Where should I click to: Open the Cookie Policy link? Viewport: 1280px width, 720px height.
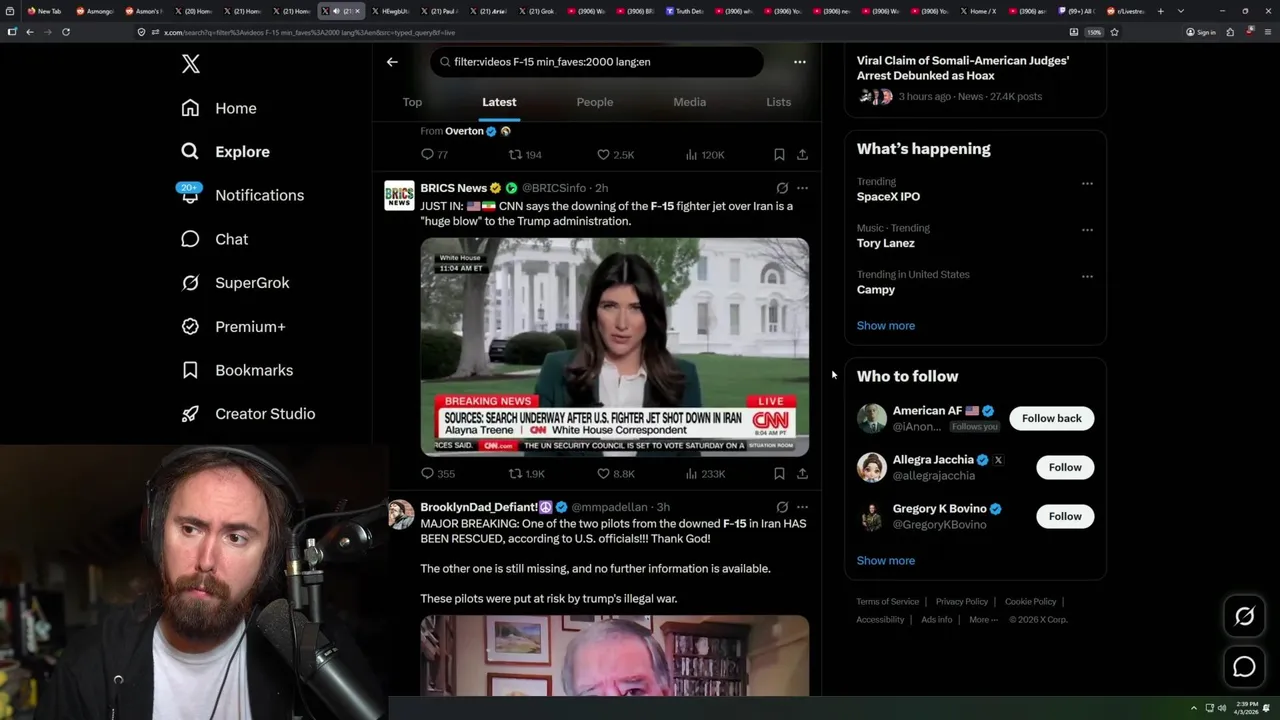(x=1030, y=602)
